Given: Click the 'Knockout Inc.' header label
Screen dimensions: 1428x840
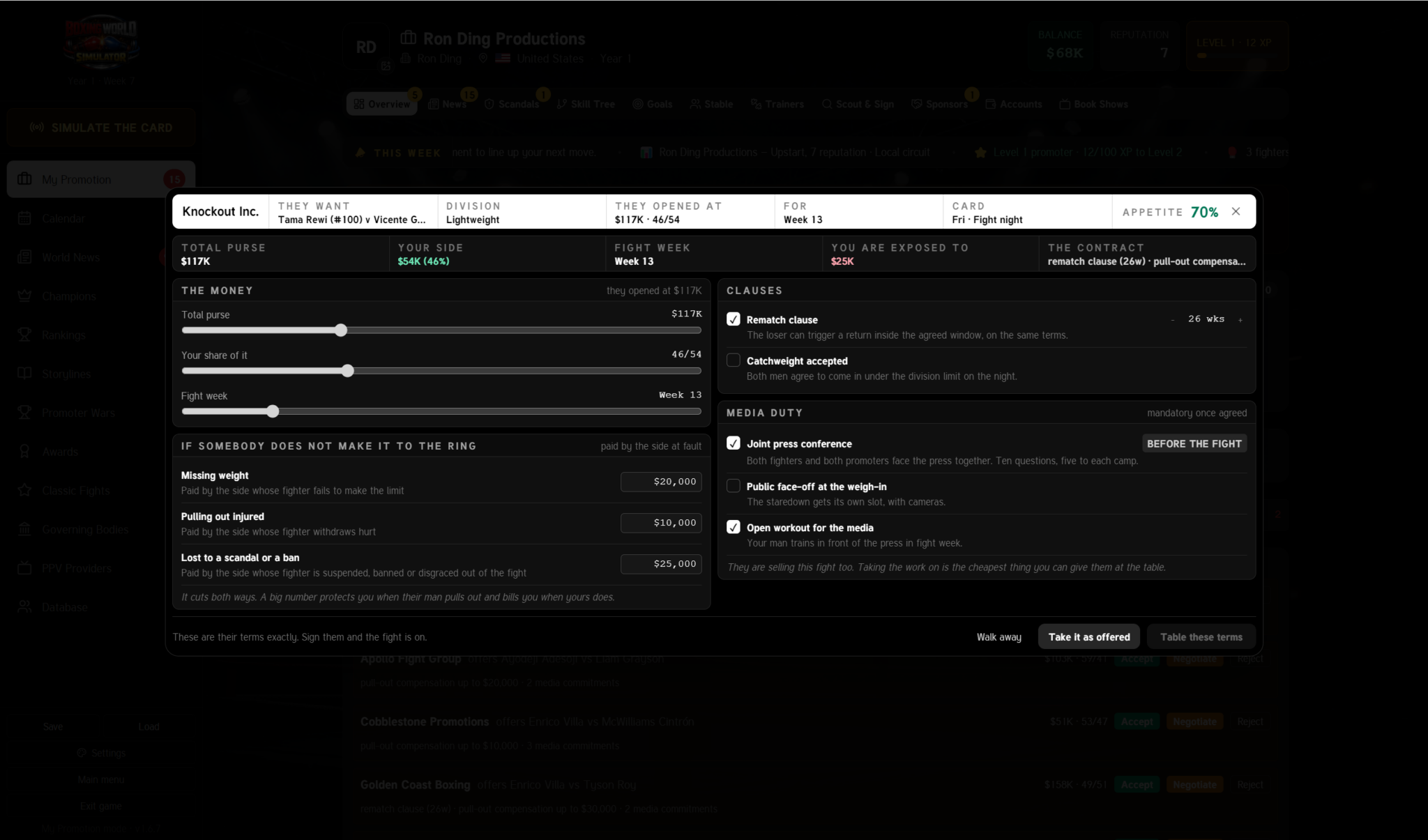Looking at the screenshot, I should tap(220, 211).
